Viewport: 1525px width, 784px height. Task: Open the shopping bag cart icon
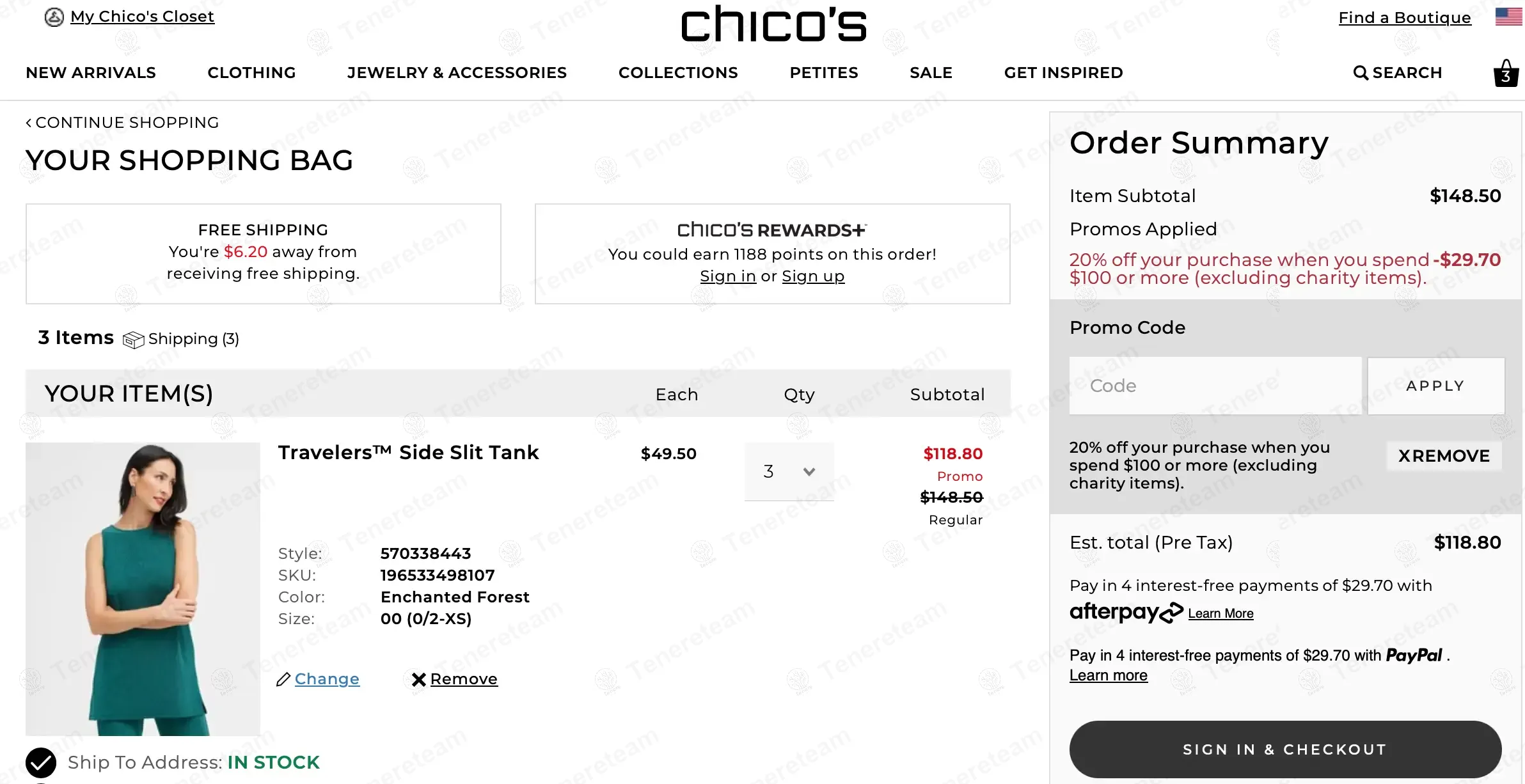pos(1506,74)
